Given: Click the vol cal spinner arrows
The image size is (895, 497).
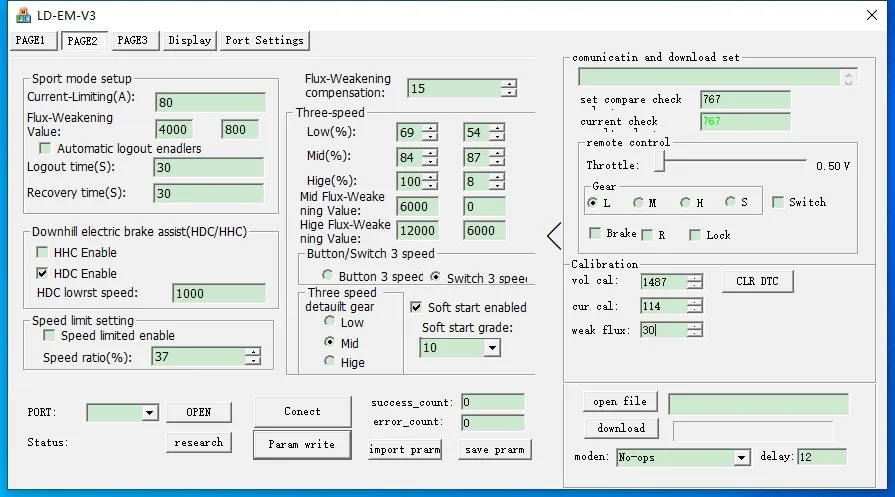Looking at the screenshot, I should tap(695, 282).
